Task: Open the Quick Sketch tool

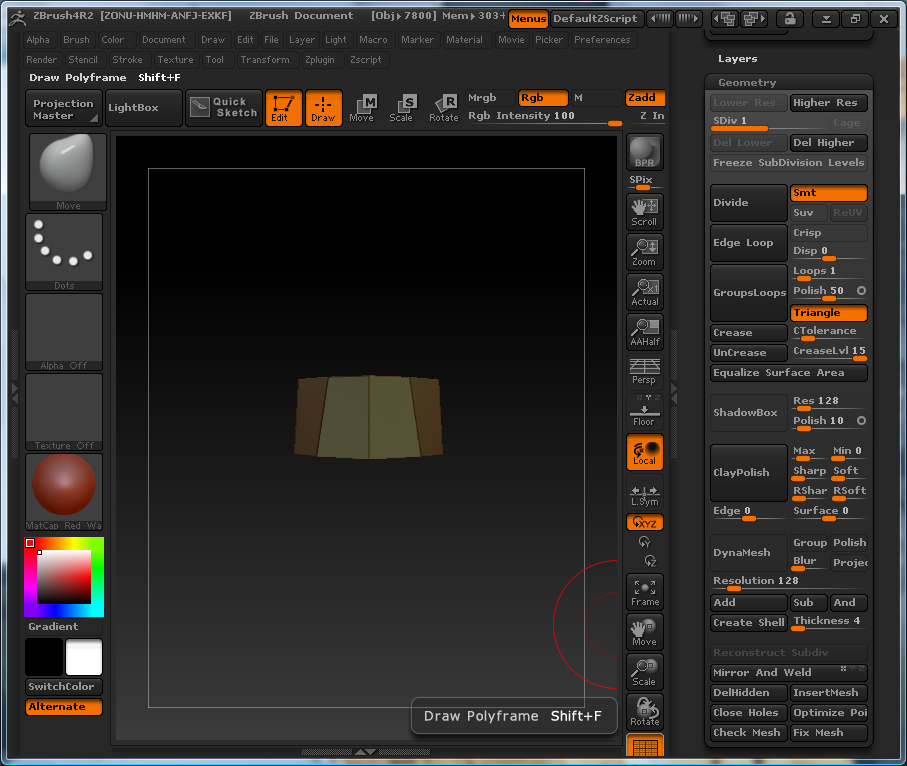Action: 224,107
